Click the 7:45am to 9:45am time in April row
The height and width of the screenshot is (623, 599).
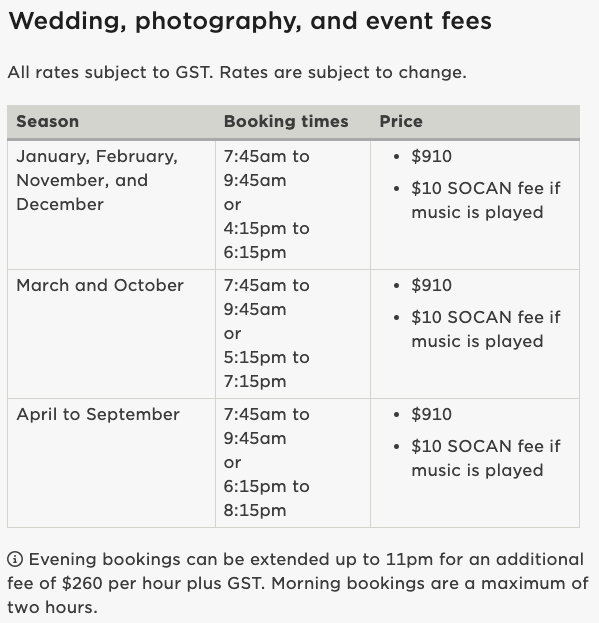266,427
